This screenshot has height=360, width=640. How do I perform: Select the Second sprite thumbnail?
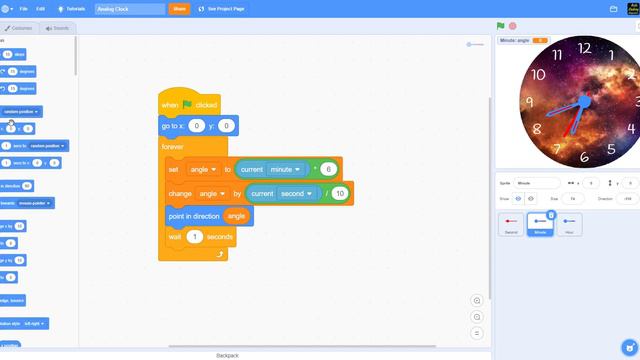[x=511, y=224]
